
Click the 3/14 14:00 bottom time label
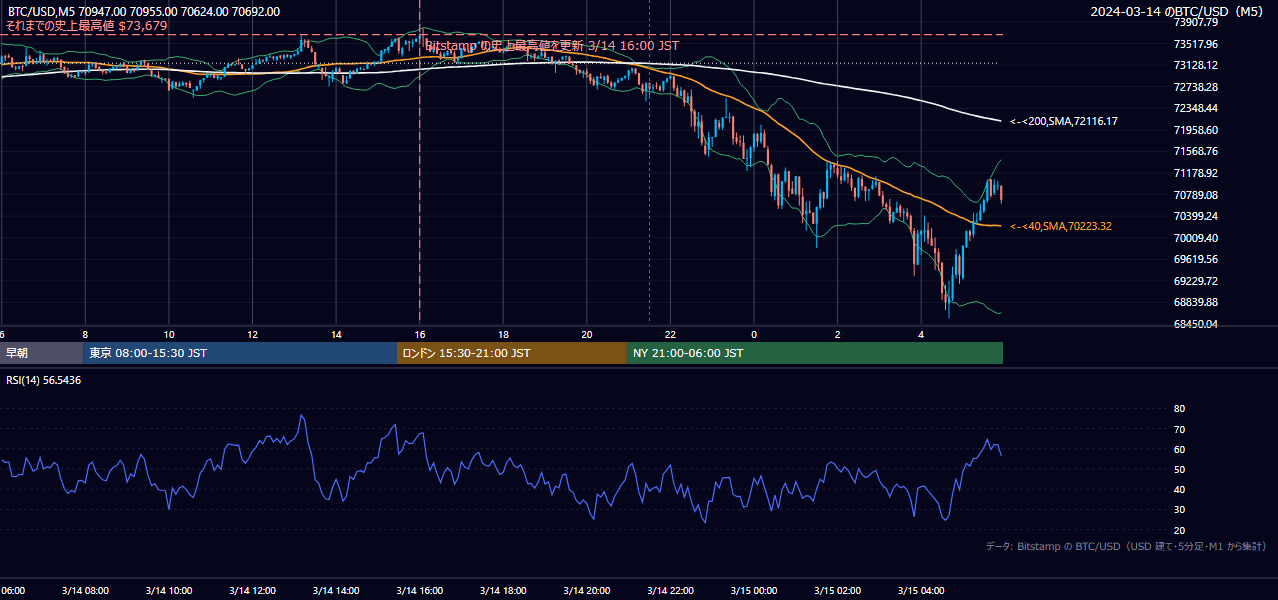click(x=336, y=591)
